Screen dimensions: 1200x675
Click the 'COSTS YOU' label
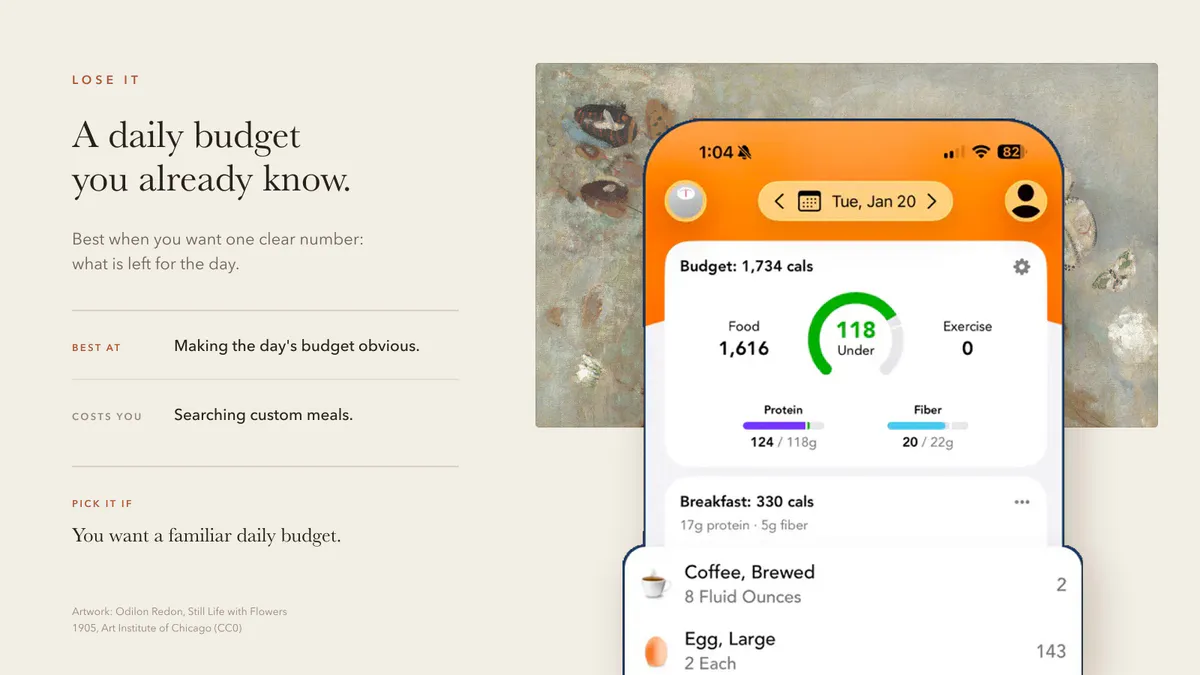[107, 416]
